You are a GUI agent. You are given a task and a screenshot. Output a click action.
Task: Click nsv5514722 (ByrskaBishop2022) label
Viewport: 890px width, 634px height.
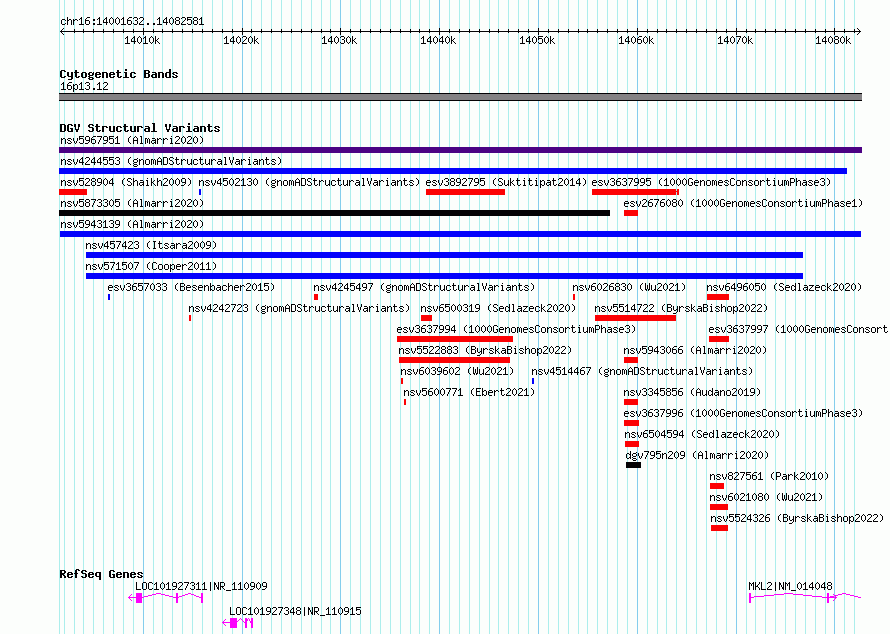click(681, 308)
